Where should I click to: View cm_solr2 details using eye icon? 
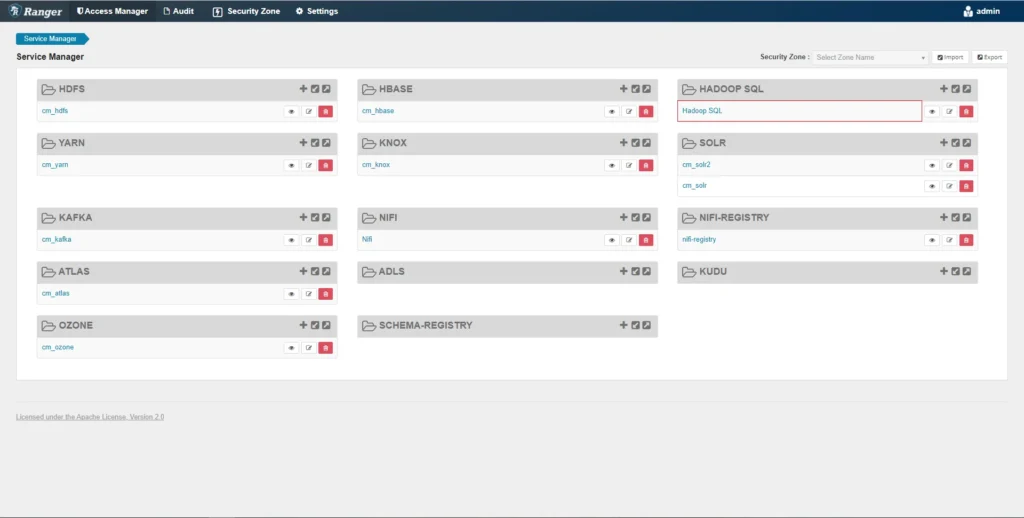point(932,165)
